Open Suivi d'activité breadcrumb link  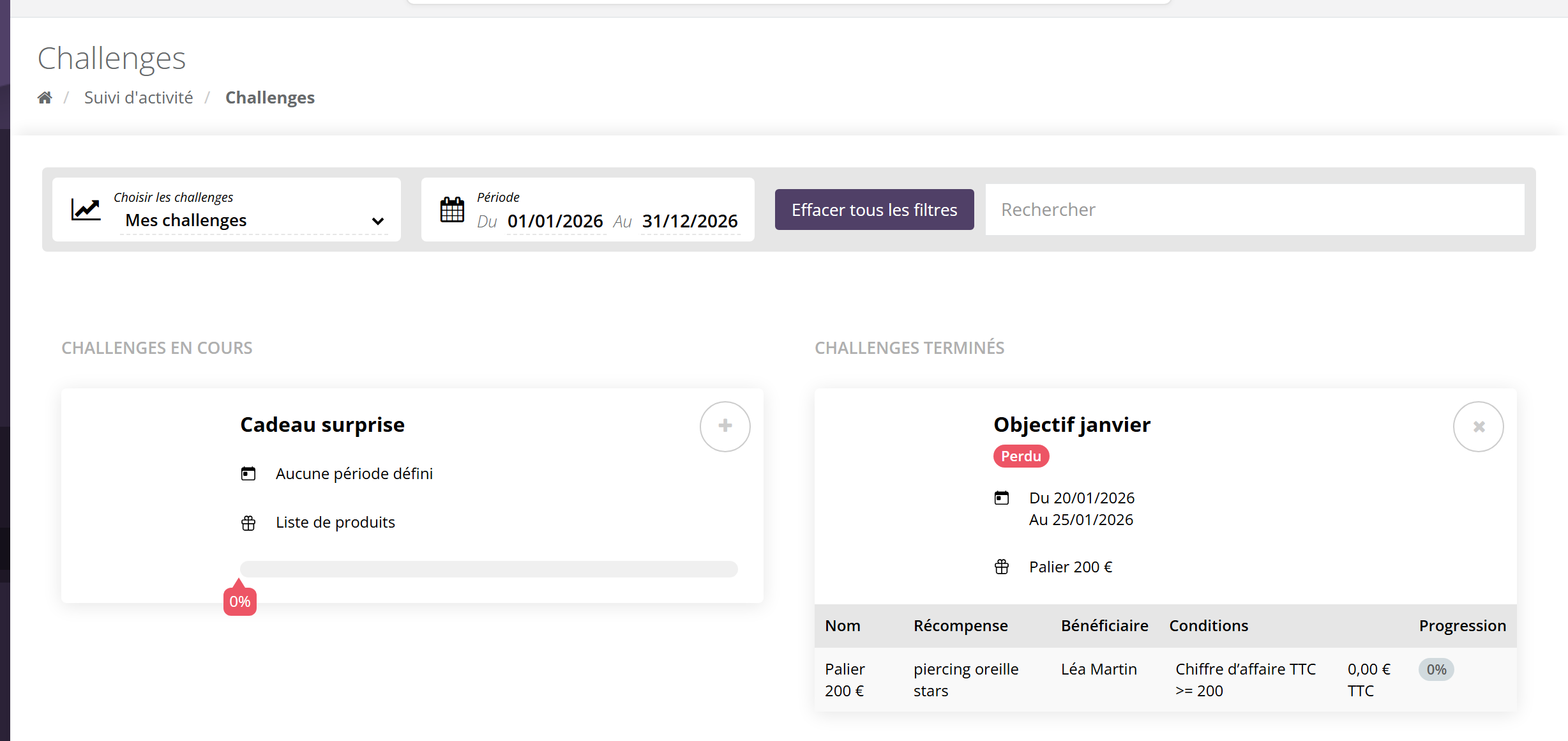click(x=139, y=98)
